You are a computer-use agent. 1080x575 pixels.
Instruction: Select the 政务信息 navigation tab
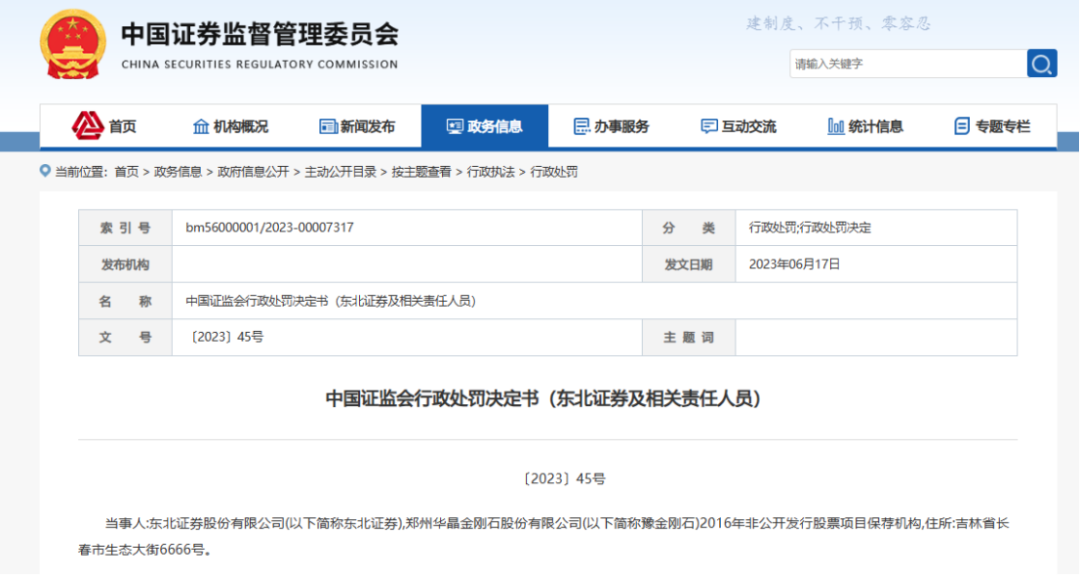click(485, 127)
